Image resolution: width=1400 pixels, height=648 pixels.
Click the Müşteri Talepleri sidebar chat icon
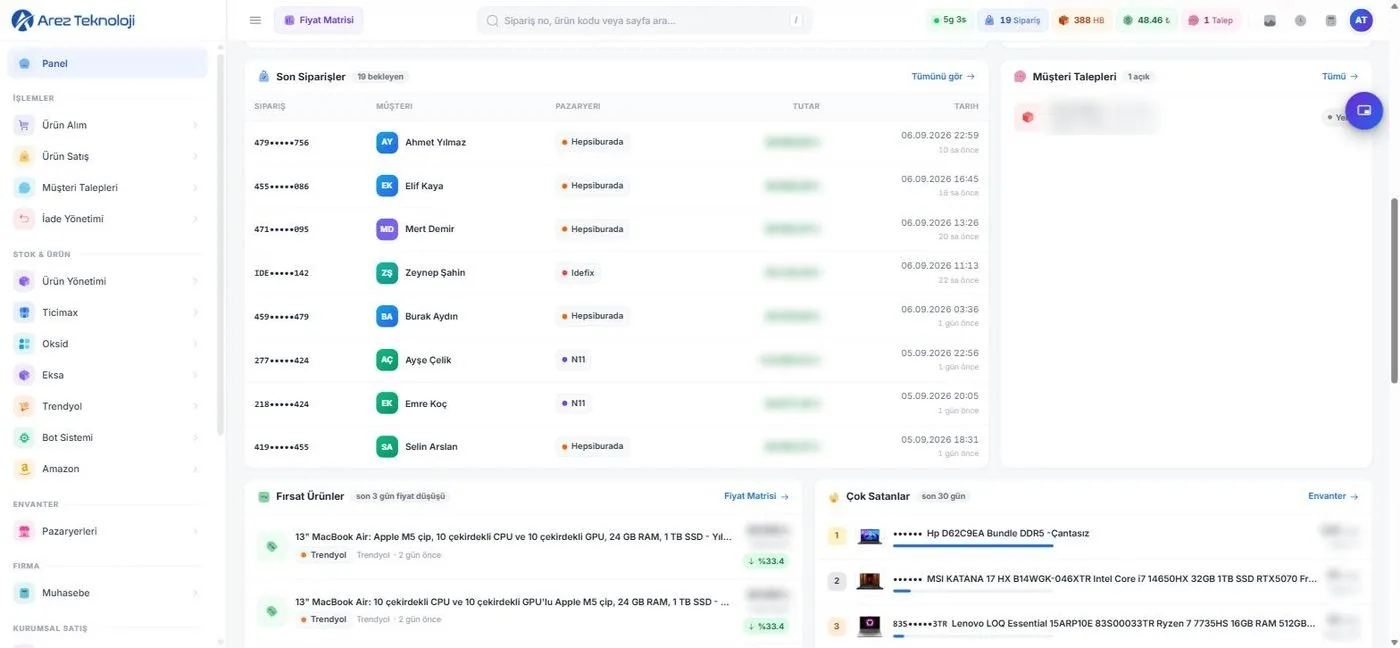(24, 187)
